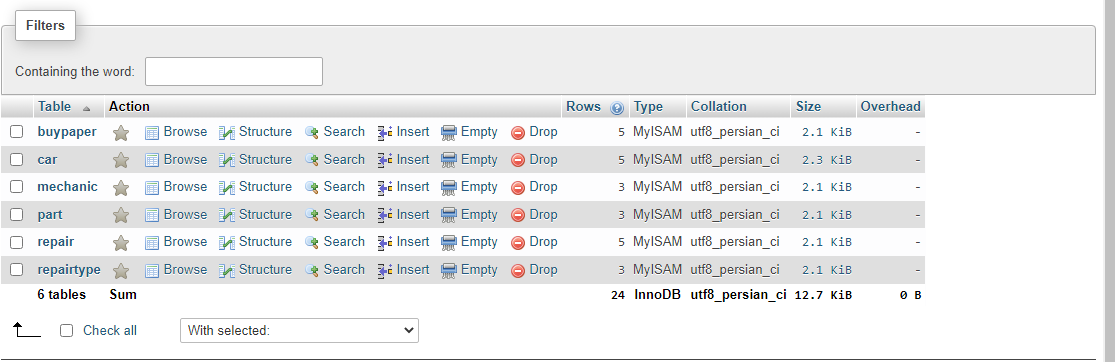Image resolution: width=1115 pixels, height=362 pixels.
Task: Open the part table link
Action: 50,214
